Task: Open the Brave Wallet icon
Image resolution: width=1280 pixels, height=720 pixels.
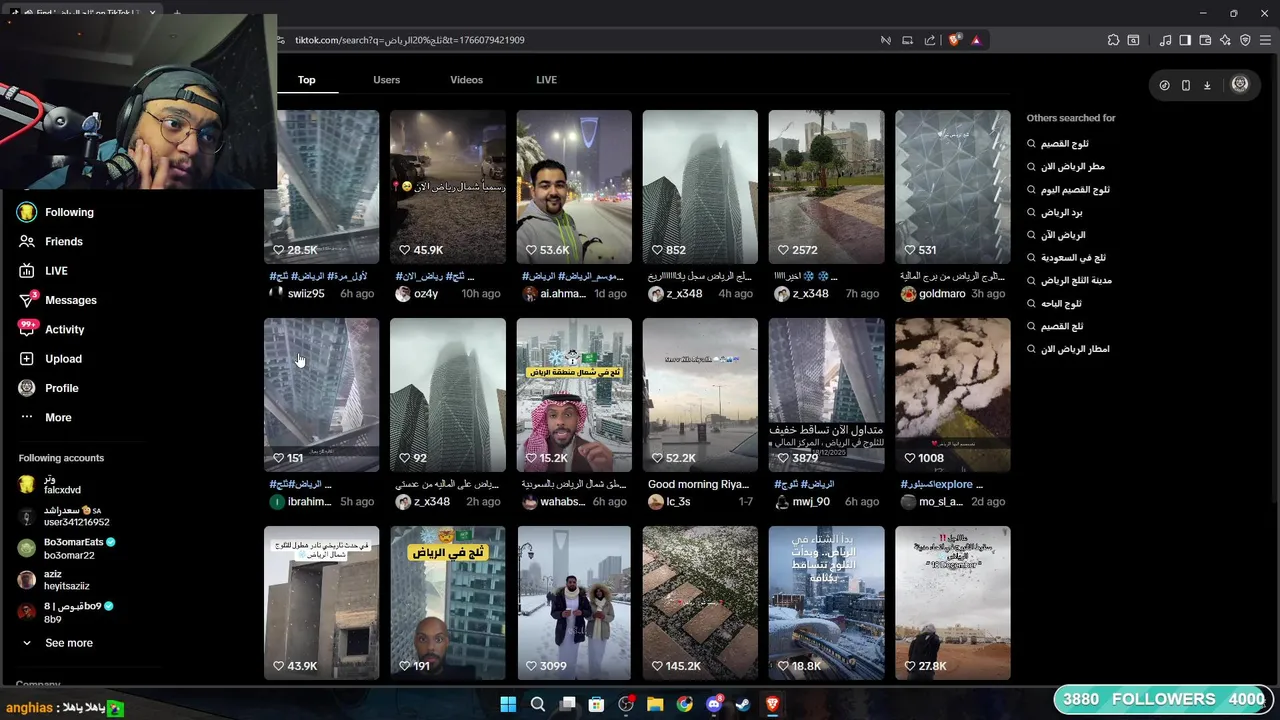Action: 1205,40
